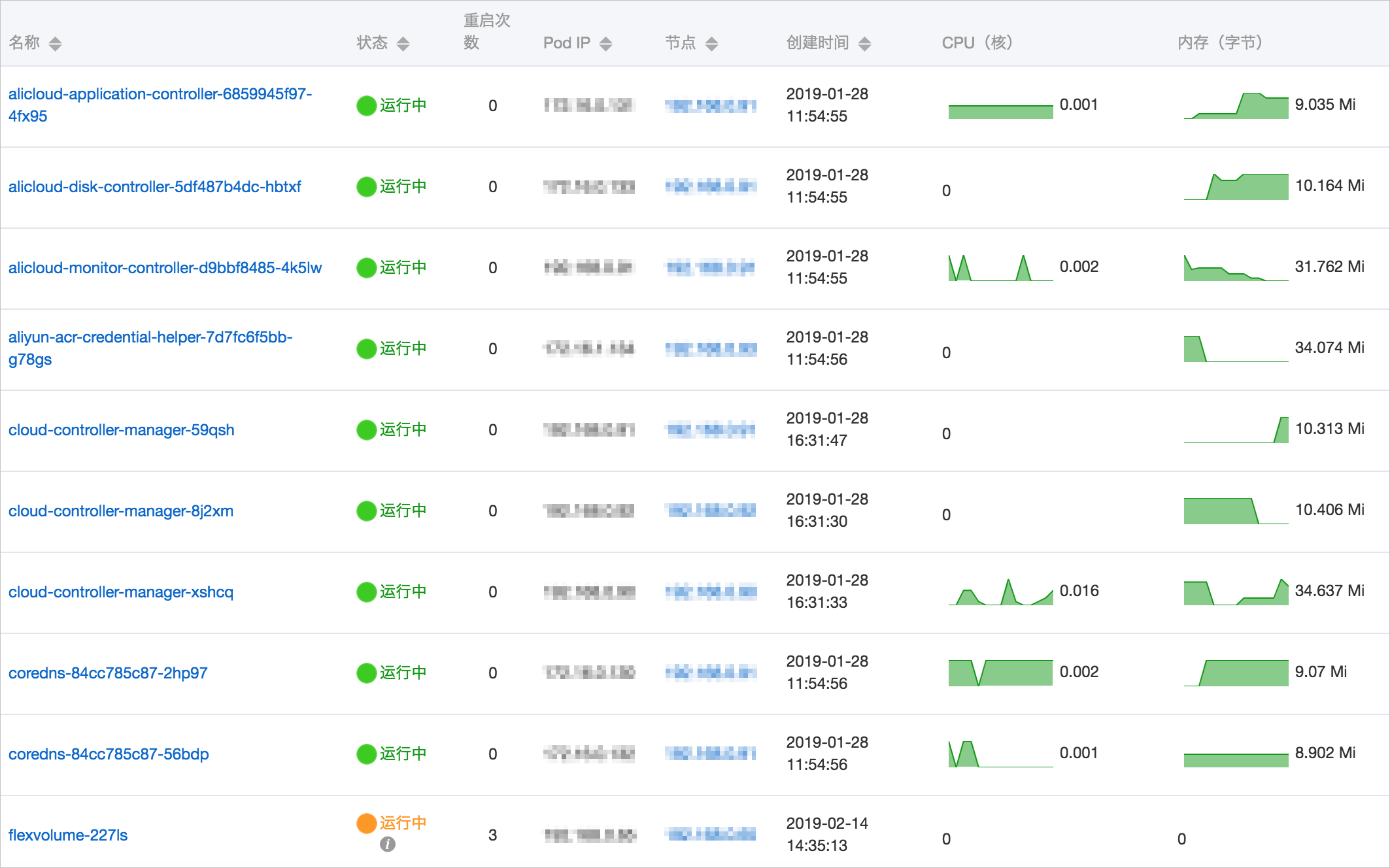Open pod cloud-controller-manager-8j2xm

pos(121,511)
